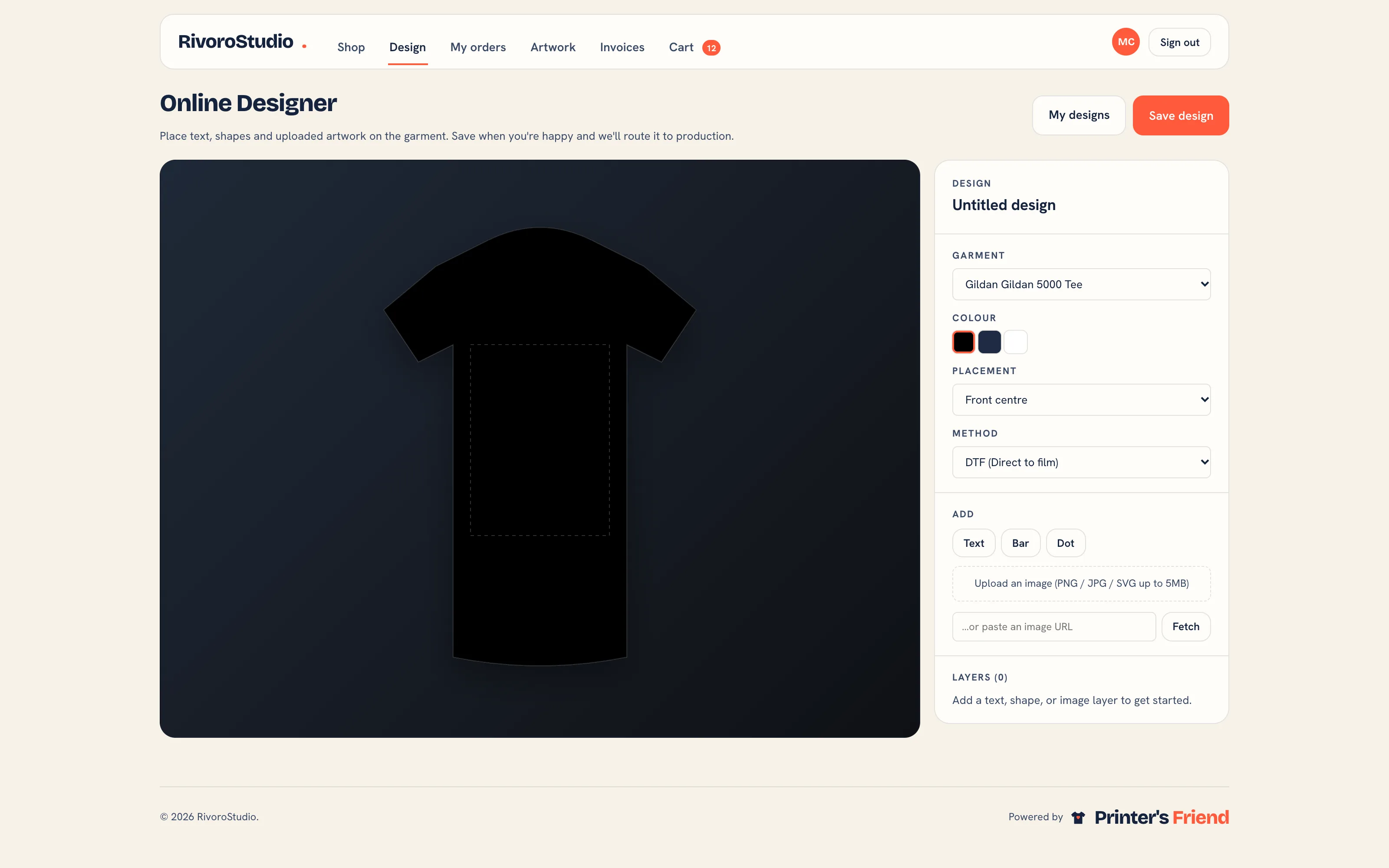Click the Printer's Friend t-shirt icon
Screen dimensions: 1389x868
(x=1078, y=817)
